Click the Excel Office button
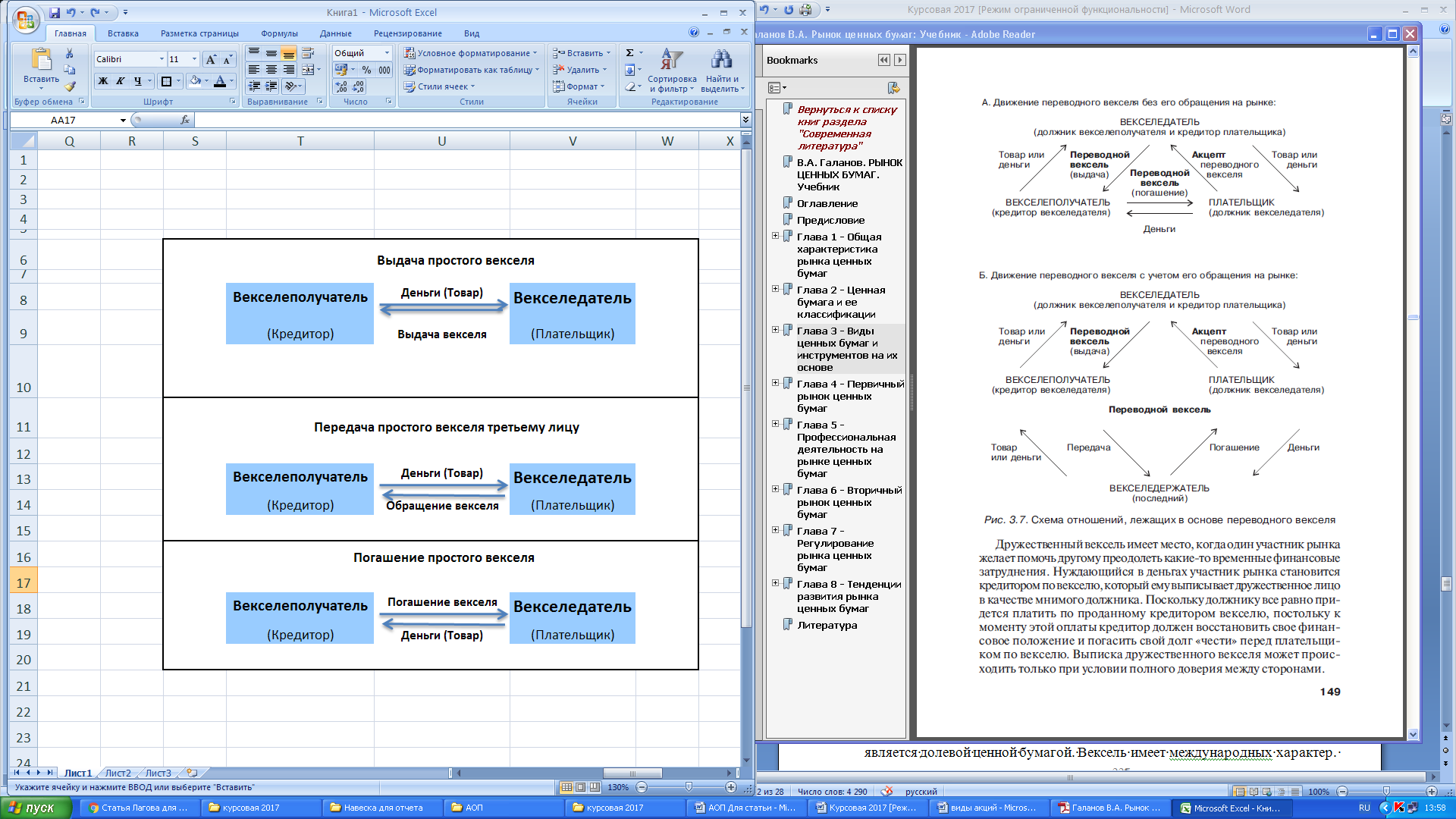The width and height of the screenshot is (1456, 819). [x=26, y=20]
